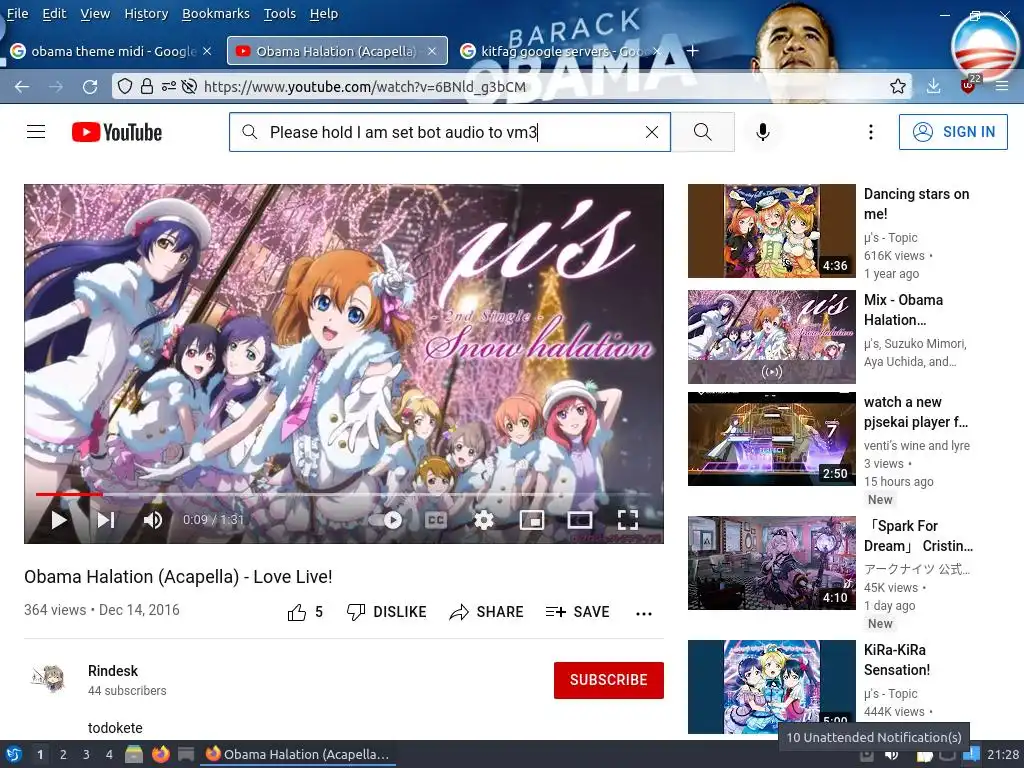The image size is (1024, 768).
Task: Skip to the next video
Action: click(106, 520)
